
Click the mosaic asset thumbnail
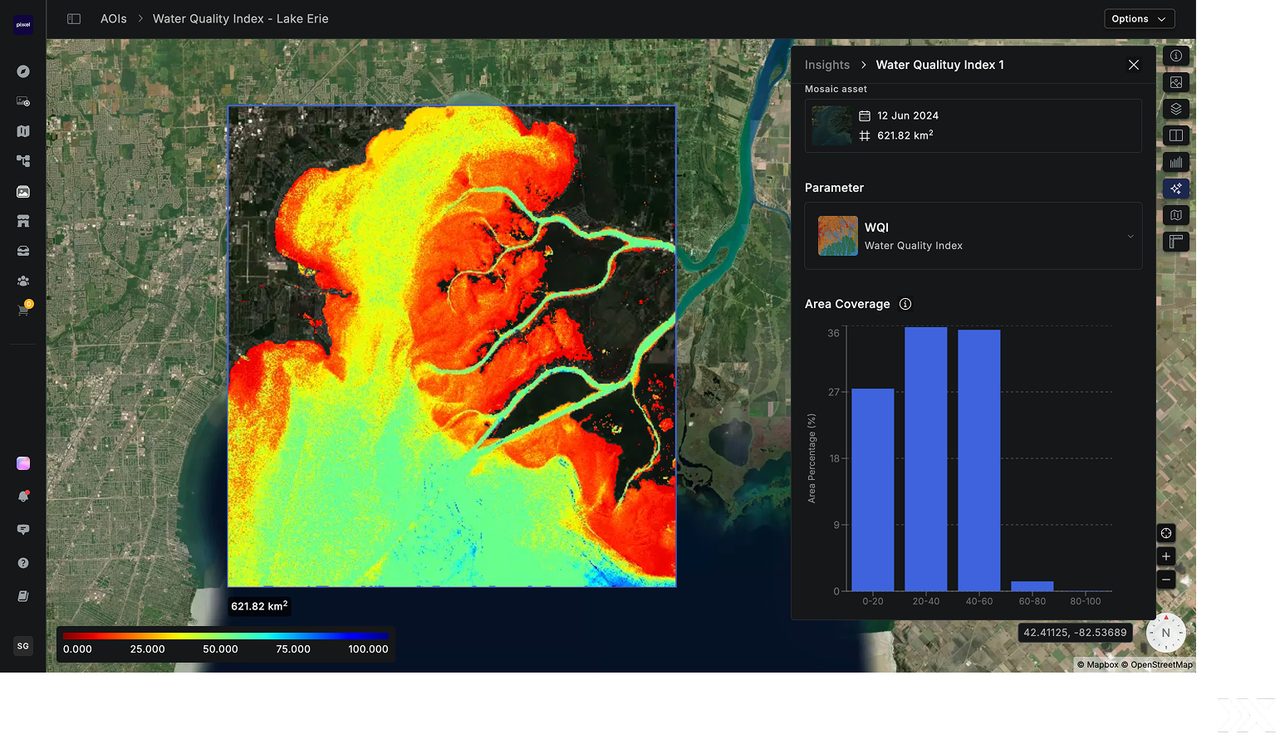(x=831, y=126)
